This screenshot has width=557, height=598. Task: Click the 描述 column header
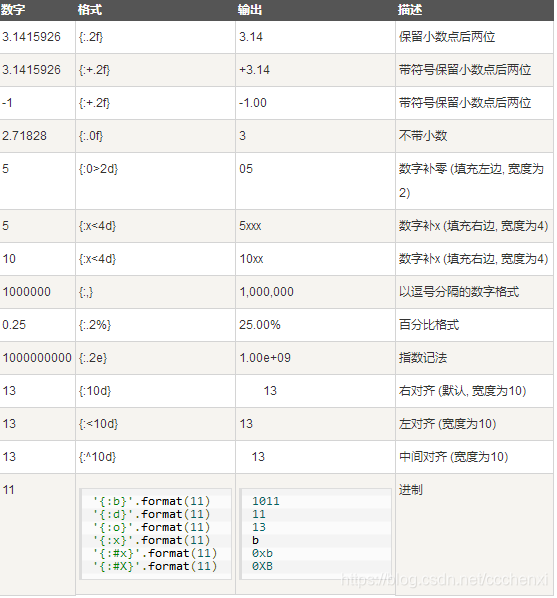click(x=410, y=10)
